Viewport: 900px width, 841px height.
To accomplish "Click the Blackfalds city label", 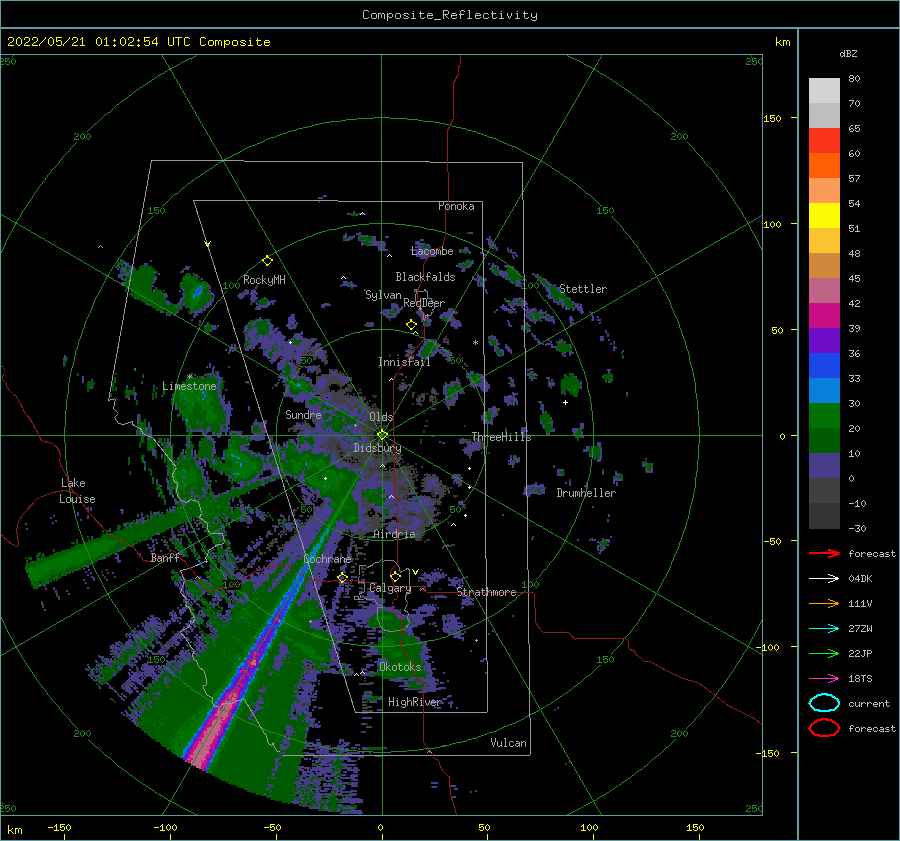I will click(x=425, y=277).
